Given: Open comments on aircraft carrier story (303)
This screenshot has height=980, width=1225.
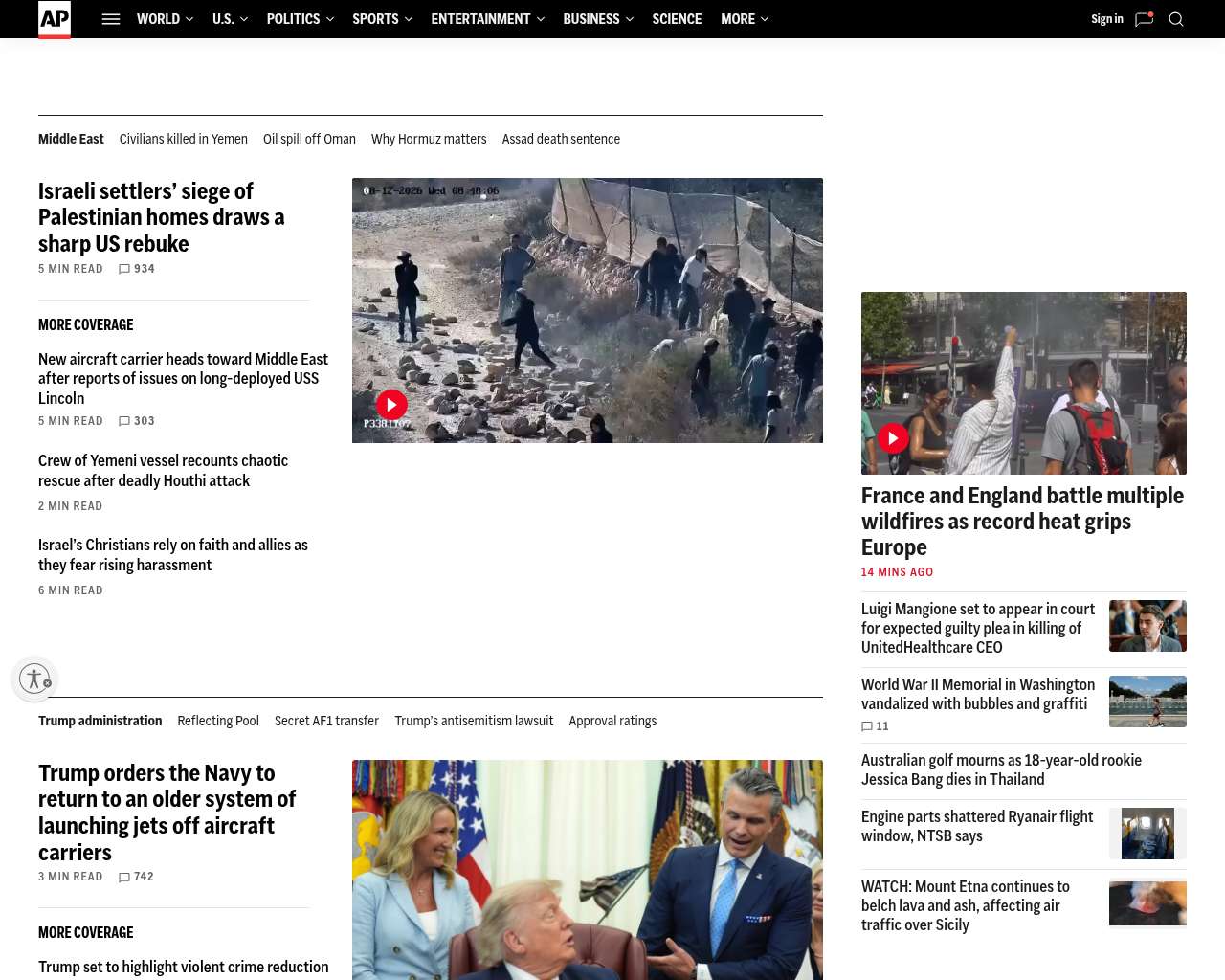Looking at the screenshot, I should (x=137, y=421).
